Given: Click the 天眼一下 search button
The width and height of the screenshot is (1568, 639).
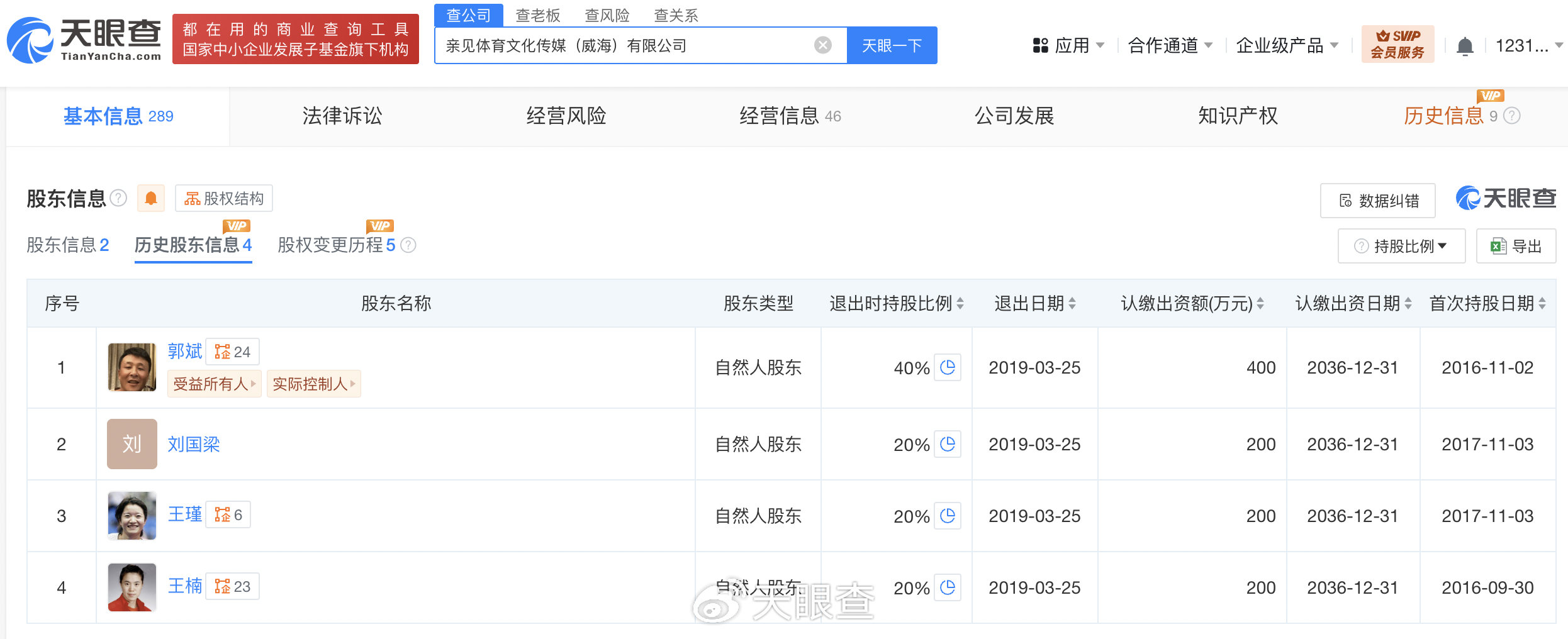Looking at the screenshot, I should click(x=892, y=45).
